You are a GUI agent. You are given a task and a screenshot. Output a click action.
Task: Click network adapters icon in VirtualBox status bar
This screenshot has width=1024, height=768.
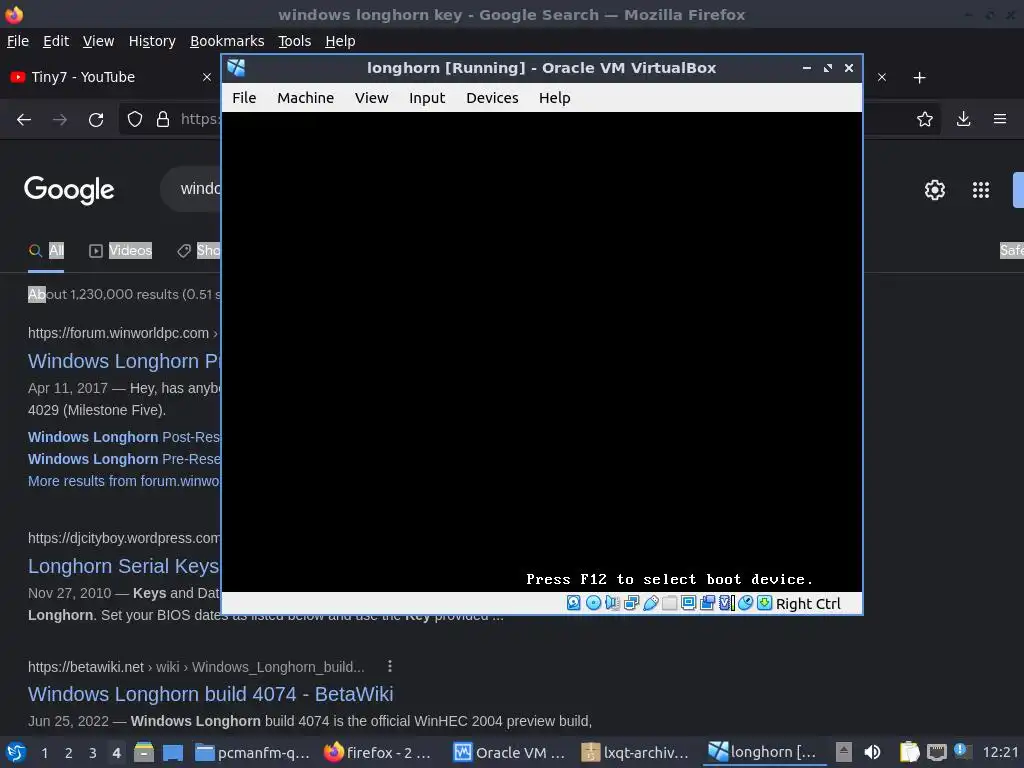(x=631, y=603)
